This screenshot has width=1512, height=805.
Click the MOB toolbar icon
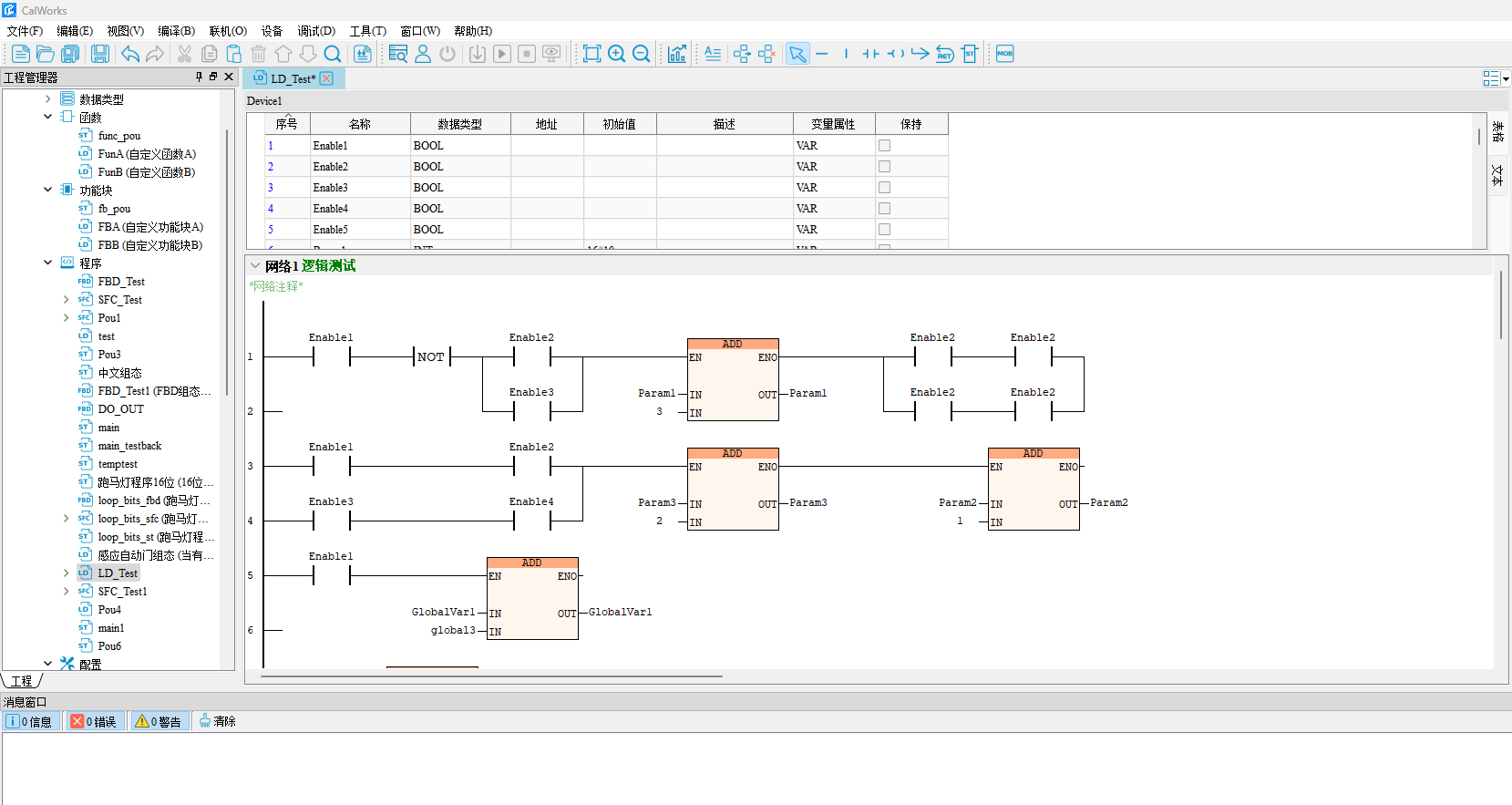pyautogui.click(x=1004, y=54)
